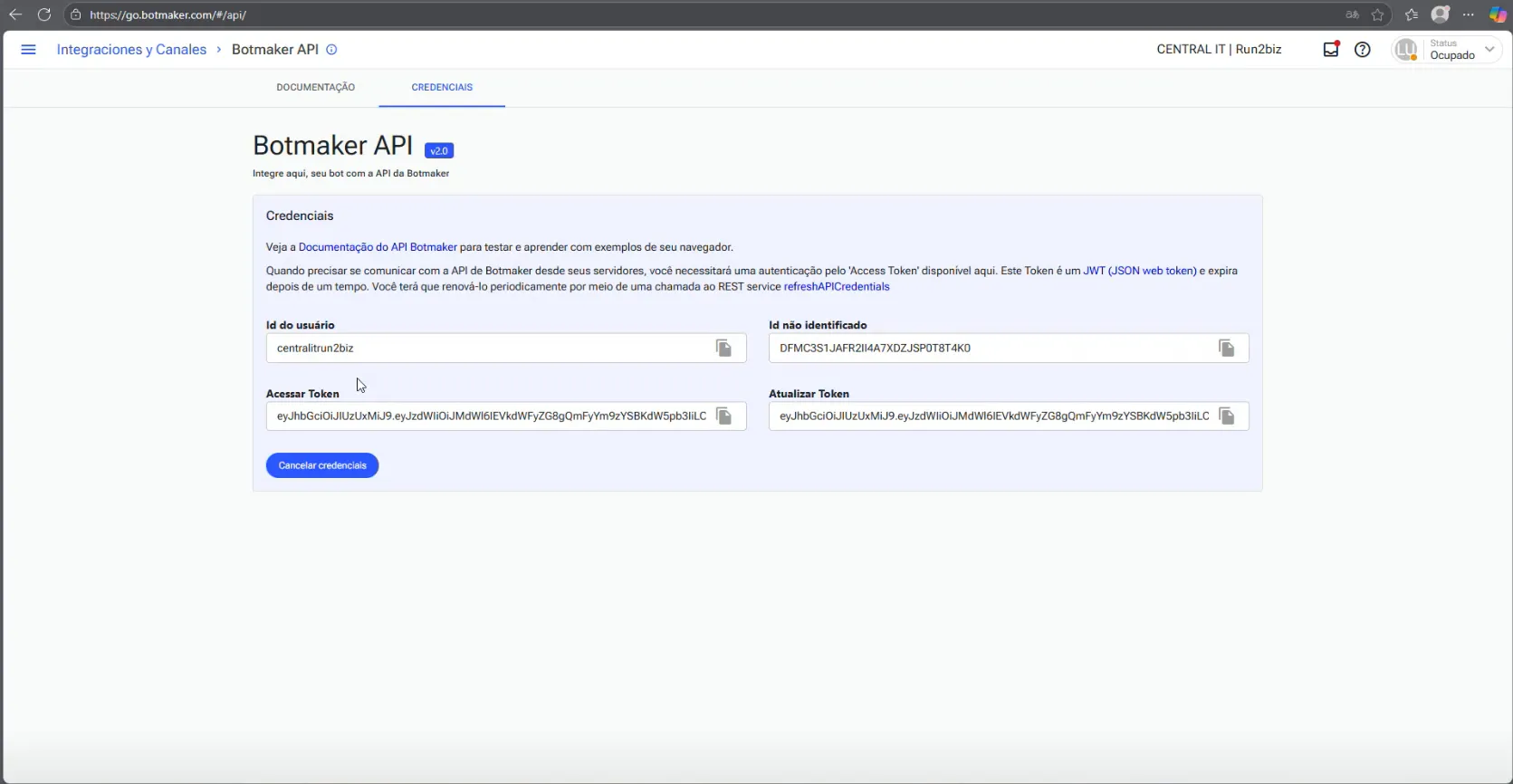The image size is (1513, 784).
Task: Expand the Status Ocupado dropdown
Action: [1489, 50]
